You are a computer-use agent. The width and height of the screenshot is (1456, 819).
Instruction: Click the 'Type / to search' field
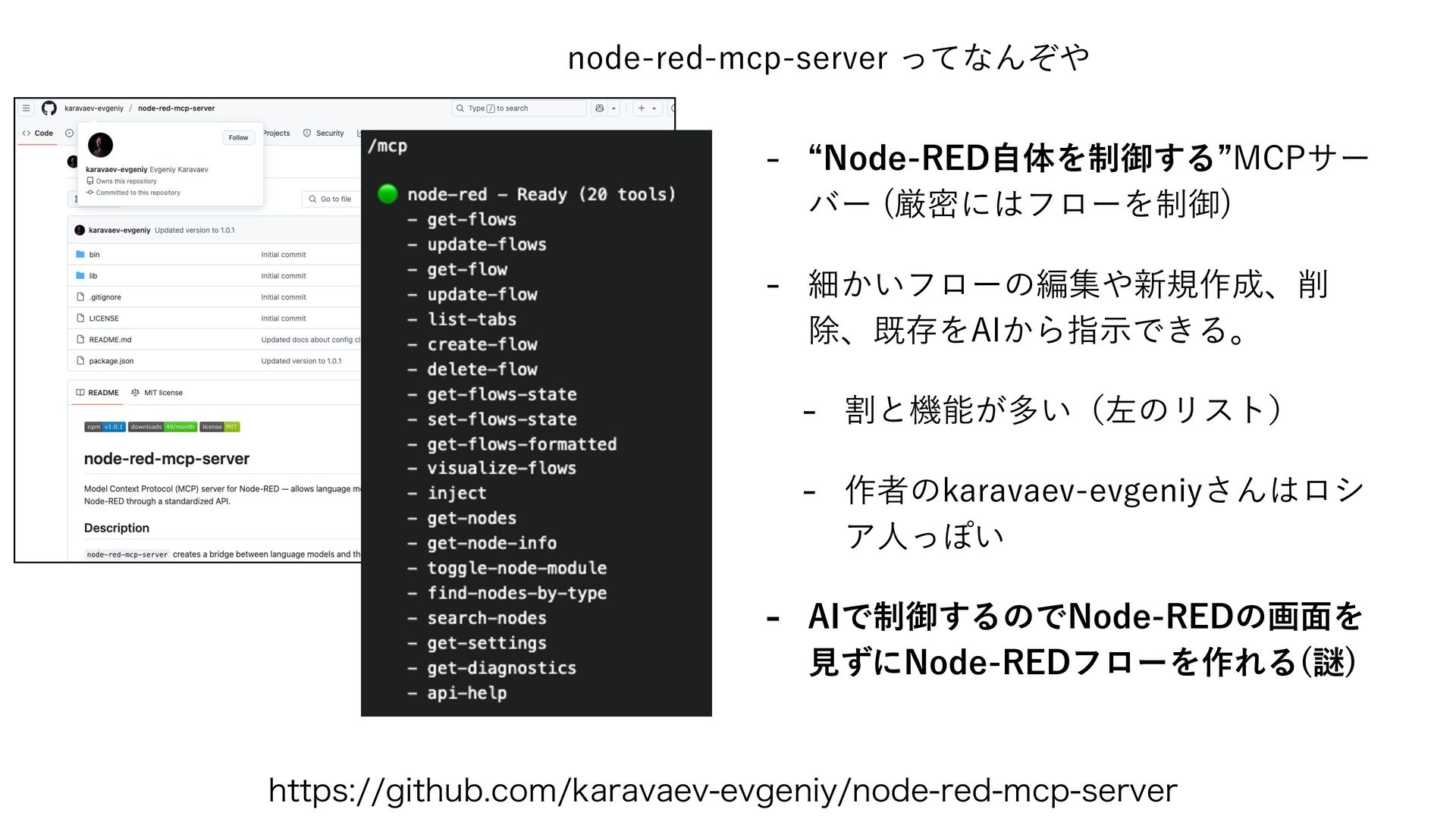[x=519, y=108]
